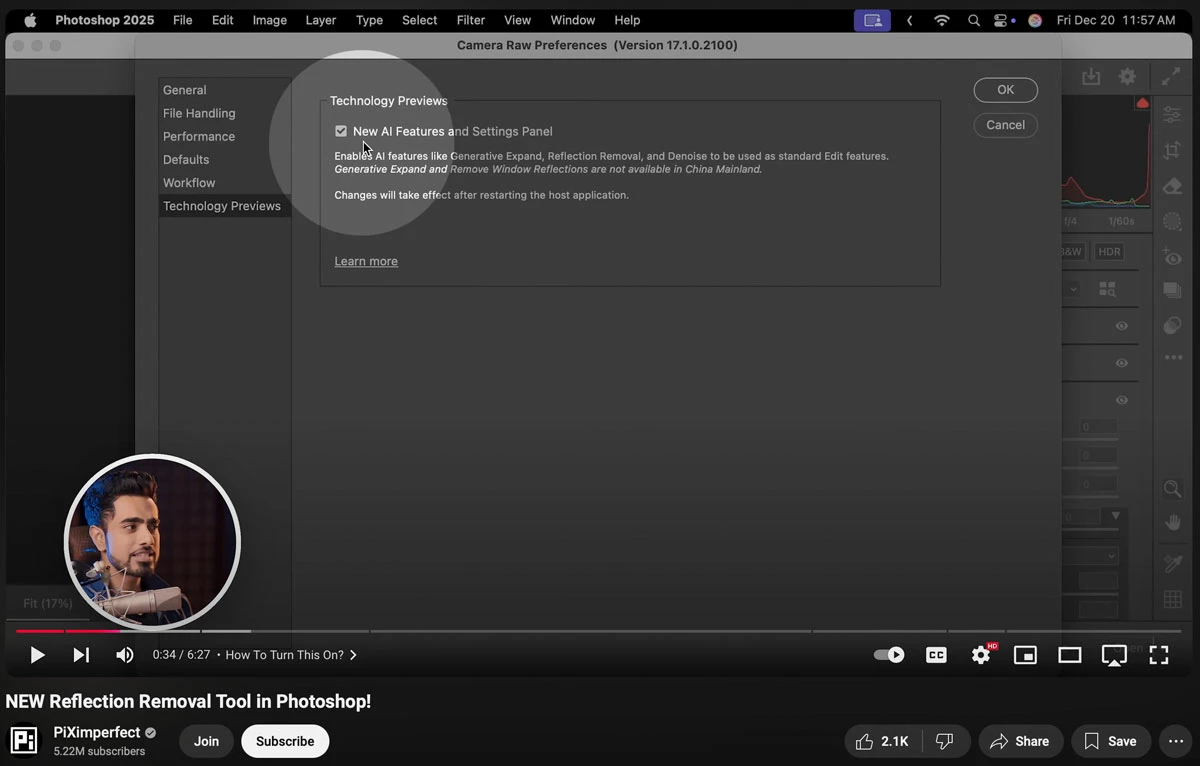Toggle closed captions

[936, 655]
